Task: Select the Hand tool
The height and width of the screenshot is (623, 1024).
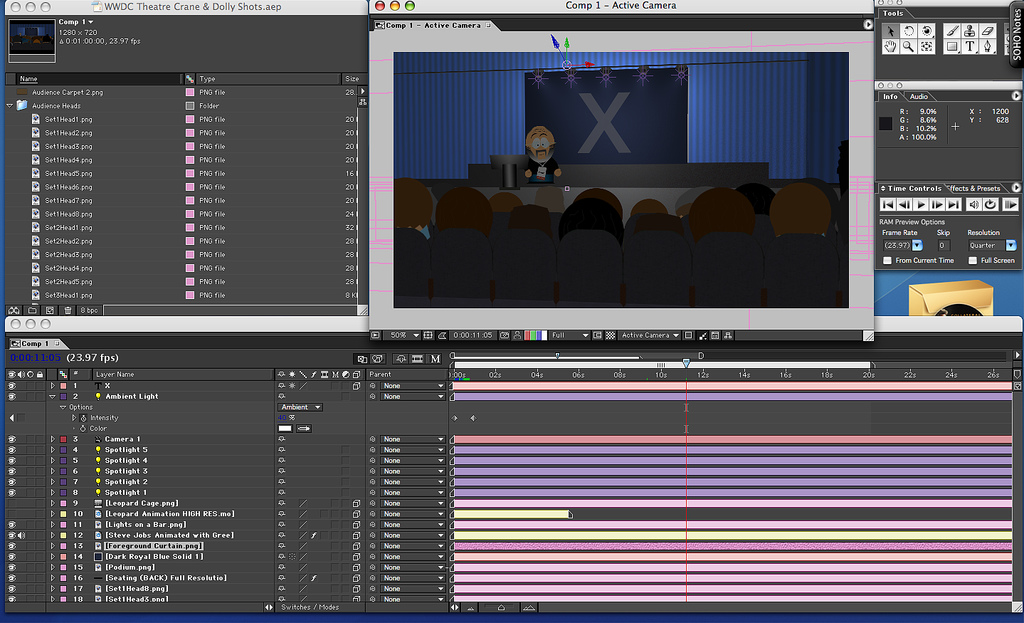Action: 890,46
